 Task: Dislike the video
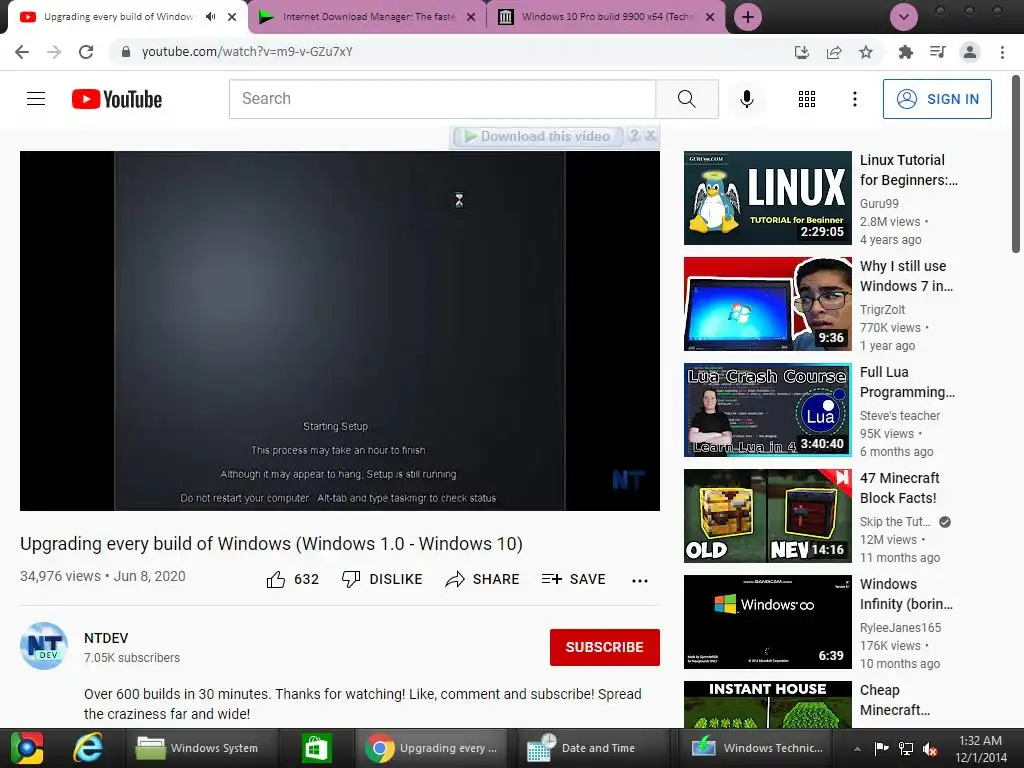point(382,579)
